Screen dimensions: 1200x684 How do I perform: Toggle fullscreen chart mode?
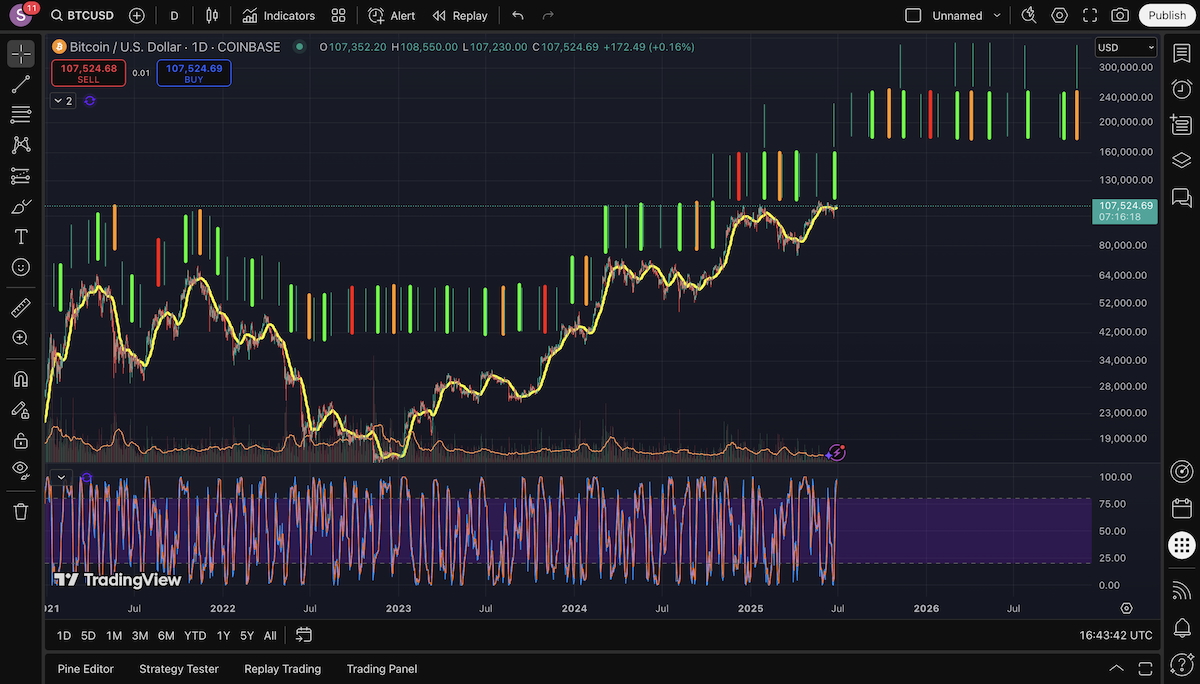(1091, 15)
